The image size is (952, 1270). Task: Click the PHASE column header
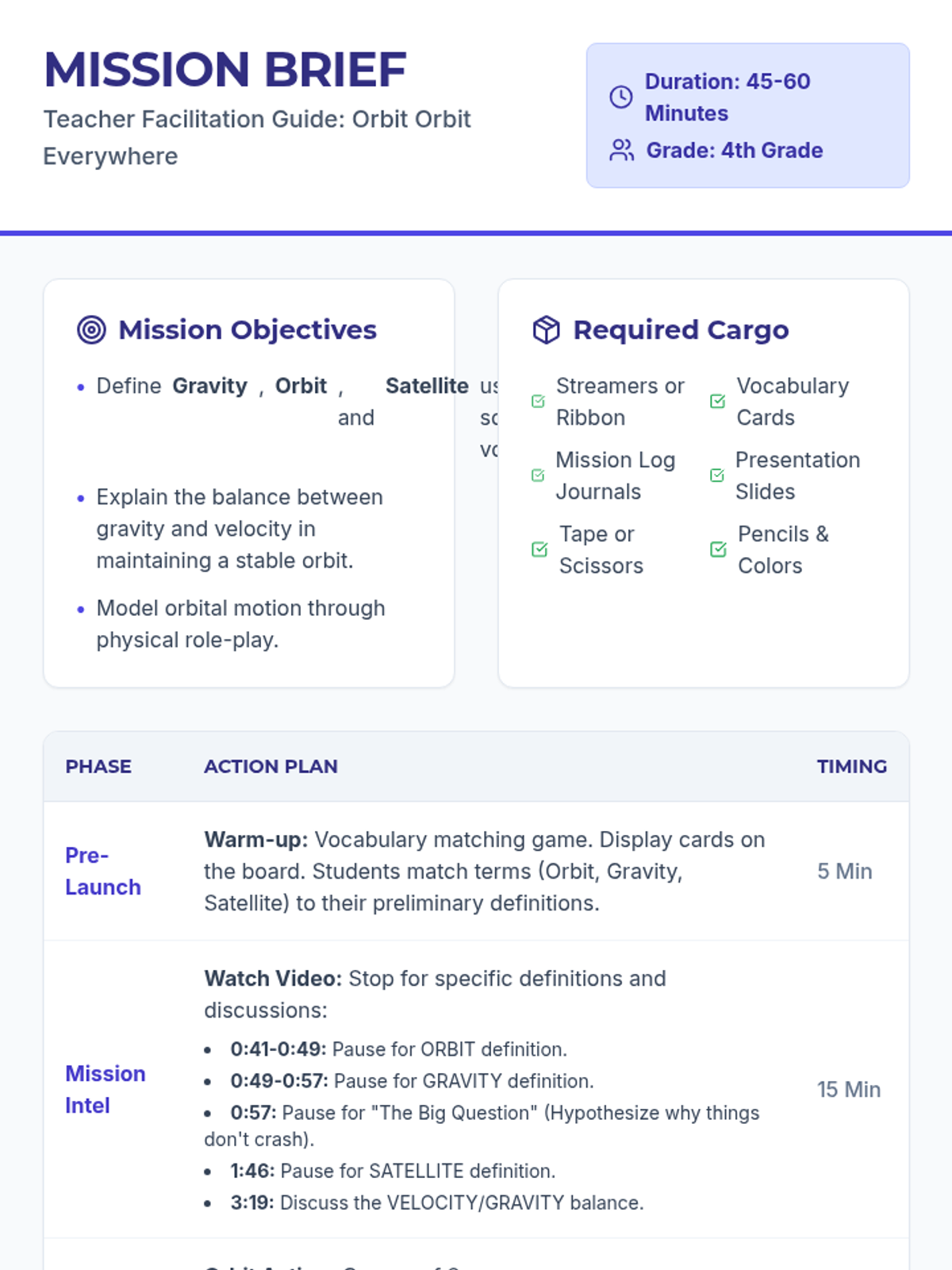(98, 767)
